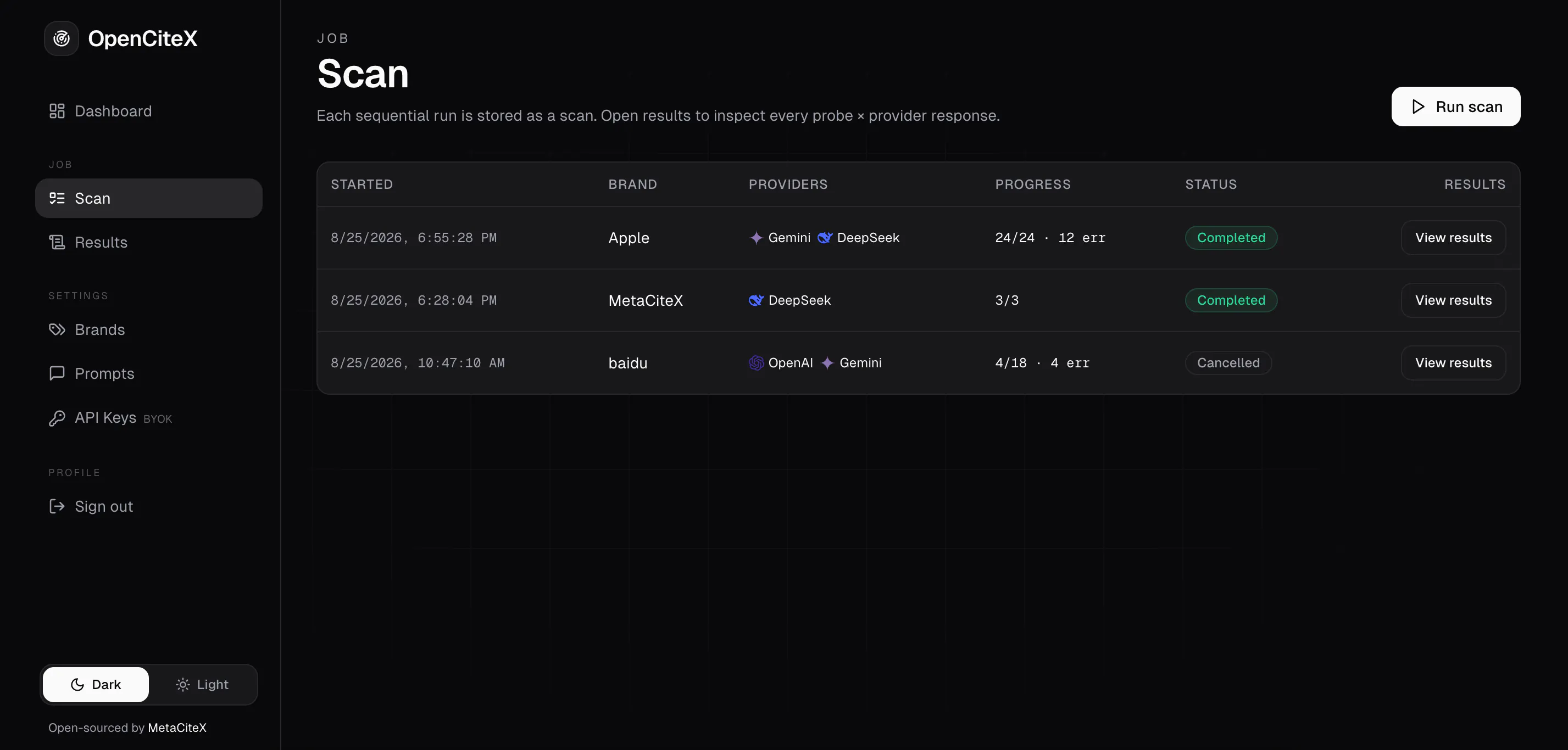Viewport: 1568px width, 750px height.
Task: Click progress value 24/24 · 12 err
Action: point(1050,238)
